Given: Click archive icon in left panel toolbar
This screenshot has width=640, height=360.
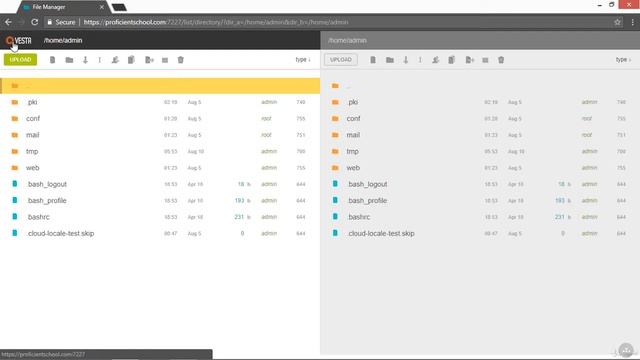Looking at the screenshot, I should [165, 60].
